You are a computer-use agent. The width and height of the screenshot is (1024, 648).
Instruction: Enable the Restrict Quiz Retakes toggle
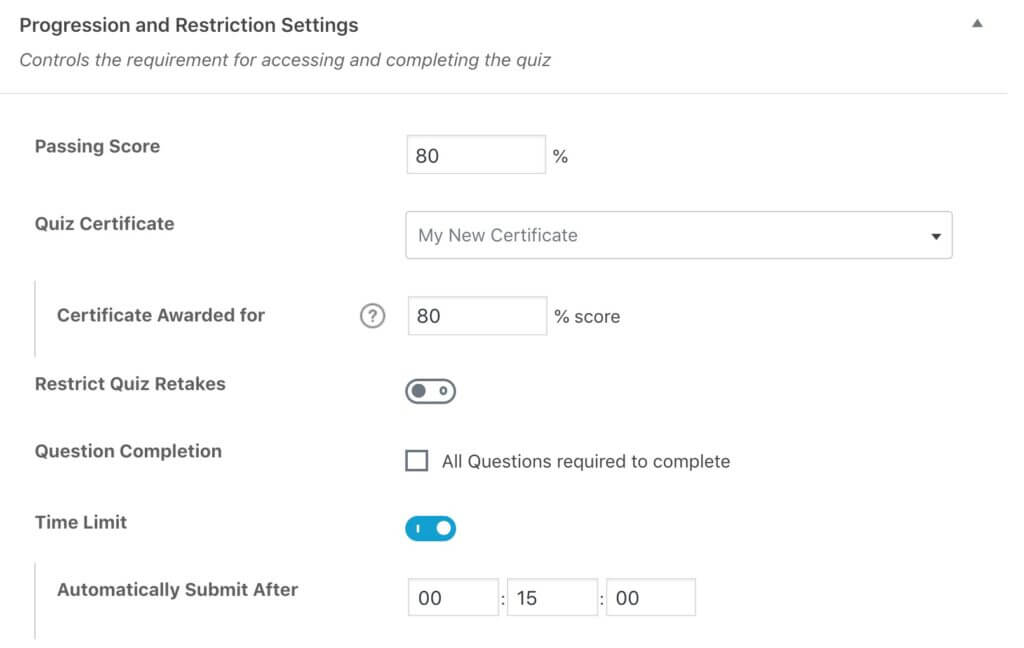coord(430,392)
